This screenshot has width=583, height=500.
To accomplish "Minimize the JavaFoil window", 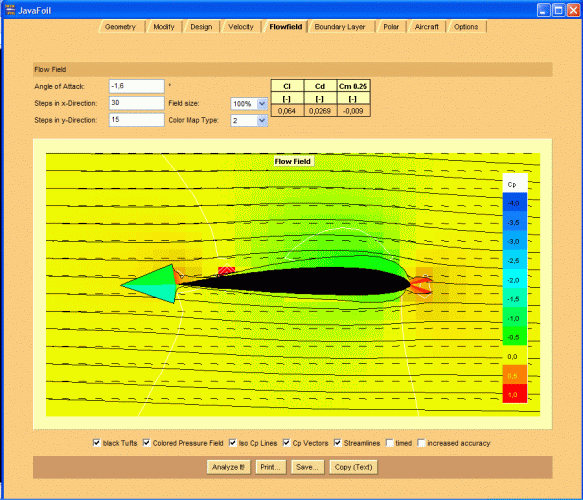I will tap(544, 10).
